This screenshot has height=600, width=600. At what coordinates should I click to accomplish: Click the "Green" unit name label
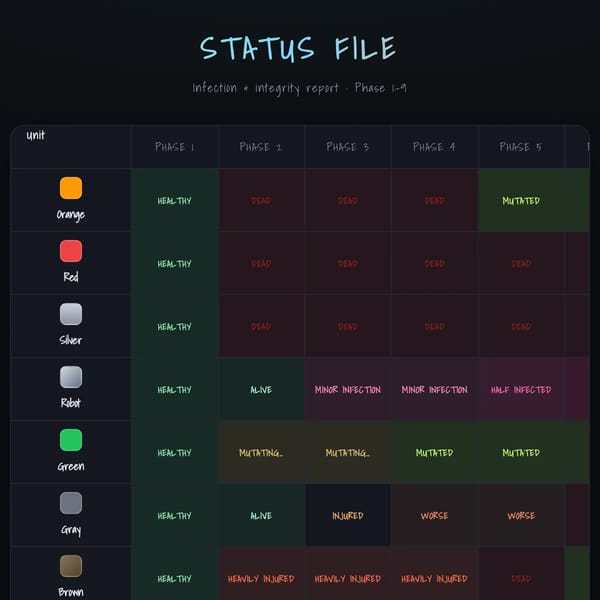pyautogui.click(x=71, y=466)
